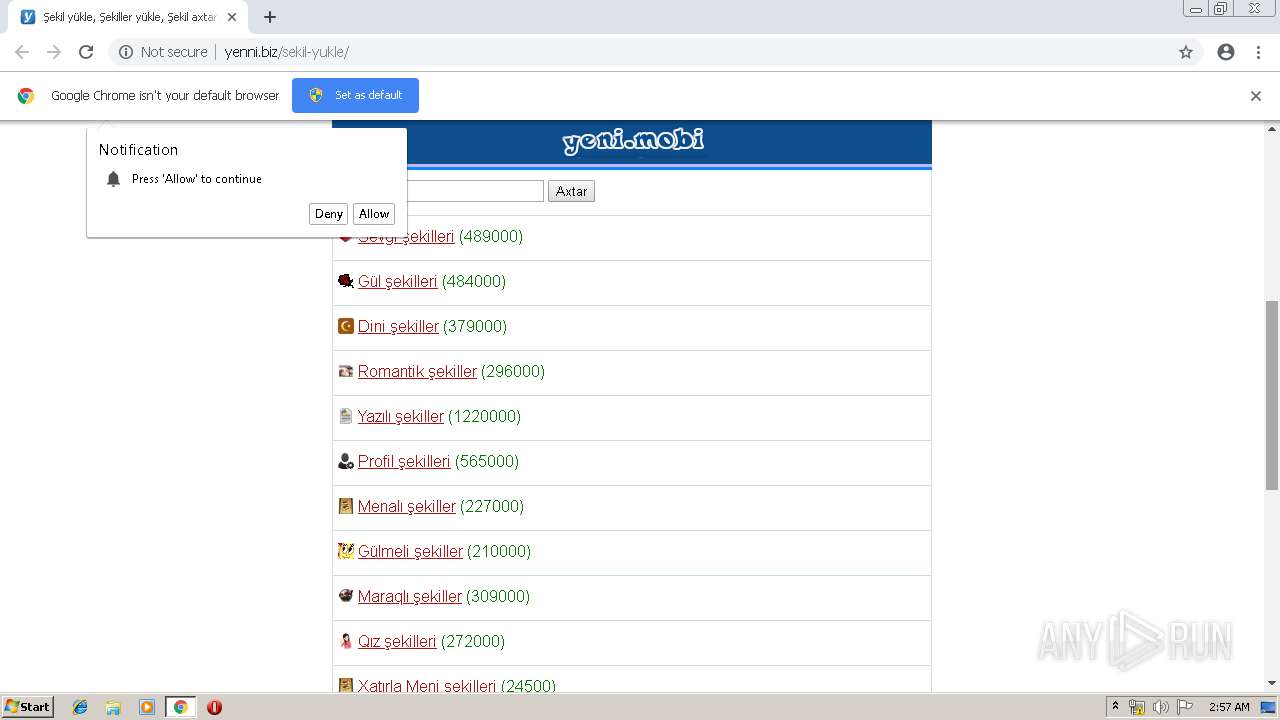The image size is (1280, 720).
Task: Click the network tray icon
Action: pyautogui.click(x=1137, y=707)
